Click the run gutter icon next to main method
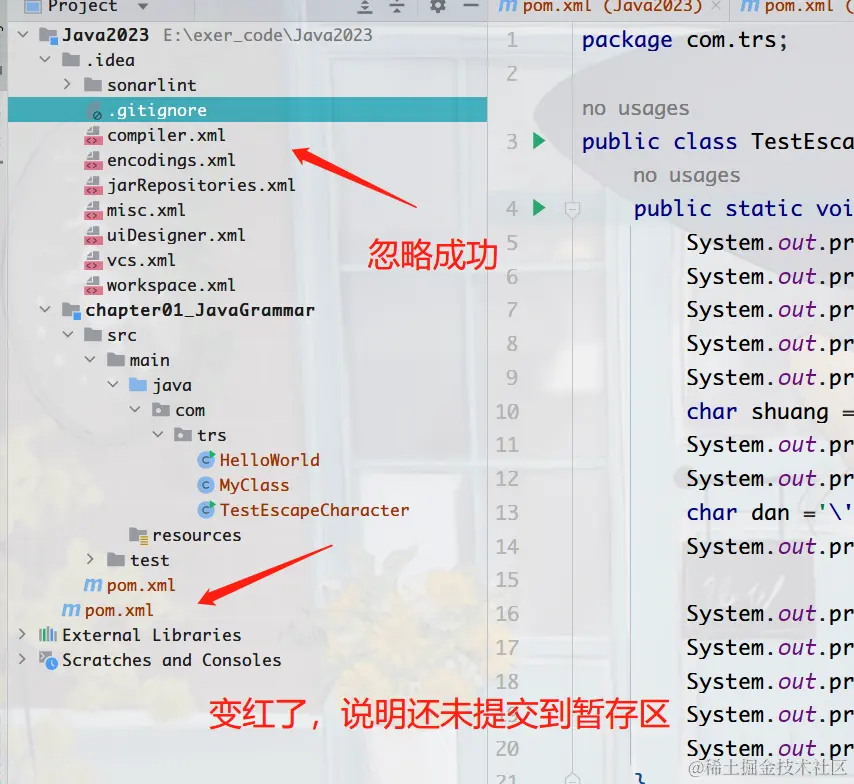Image resolution: width=854 pixels, height=784 pixels. click(539, 208)
